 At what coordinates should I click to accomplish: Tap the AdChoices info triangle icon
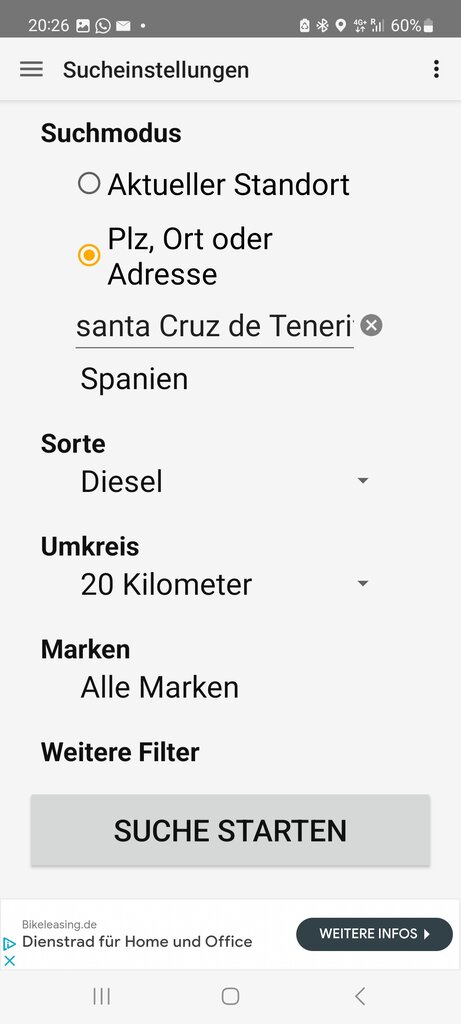(10, 944)
